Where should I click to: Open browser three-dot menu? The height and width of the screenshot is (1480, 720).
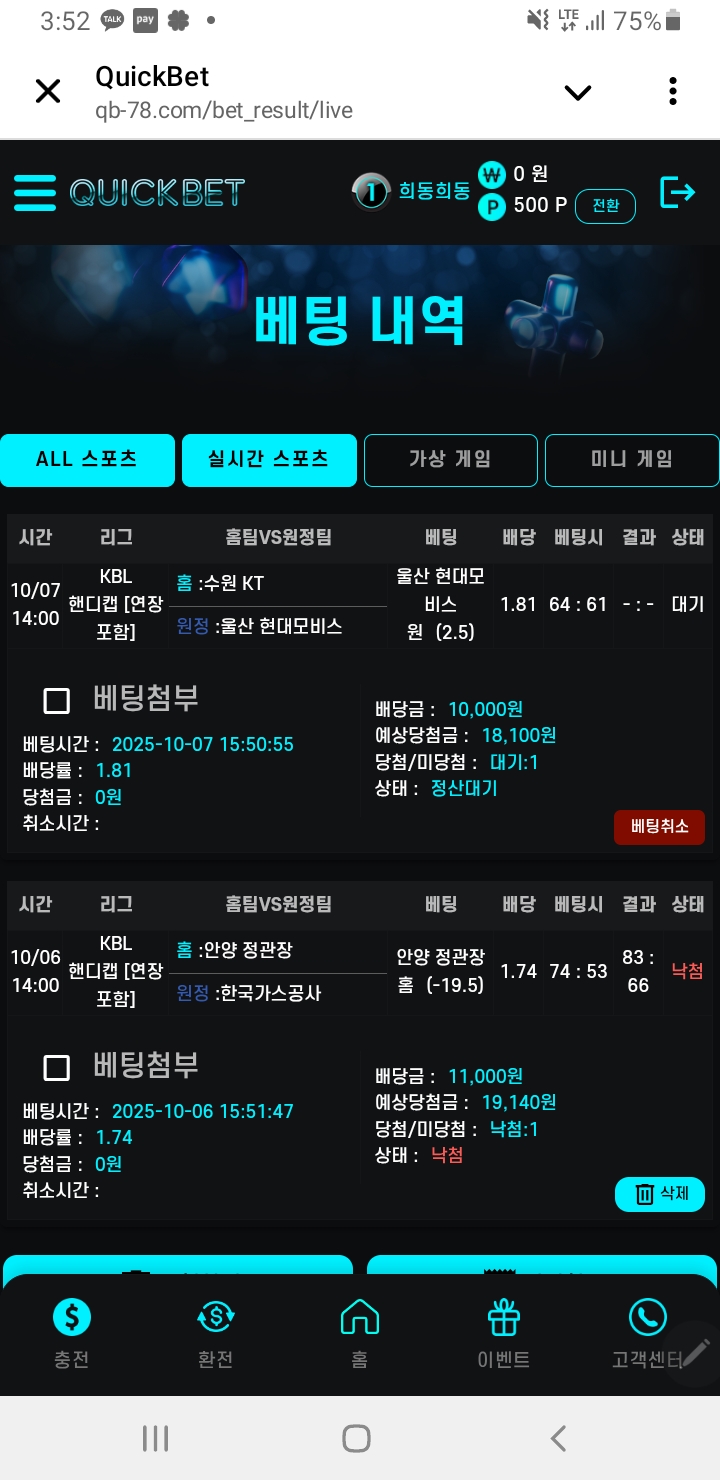[x=673, y=92]
